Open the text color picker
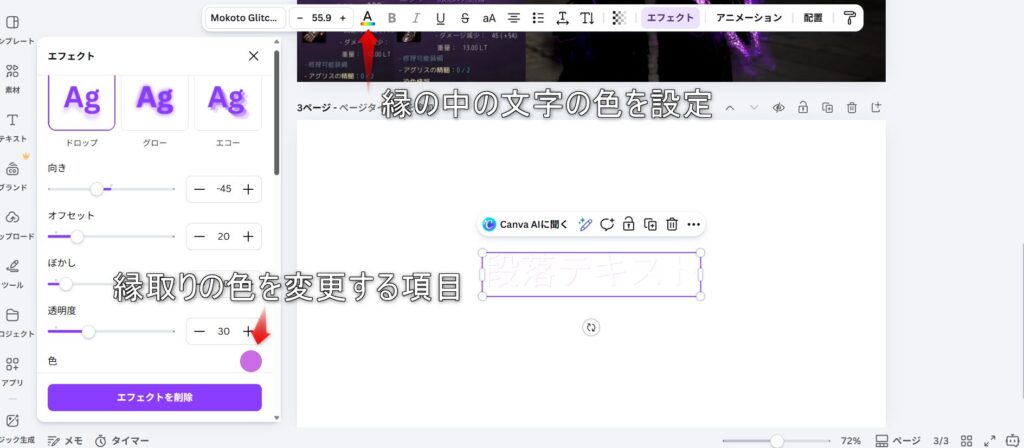Viewport: 1024px width, 448px height. coord(368,18)
